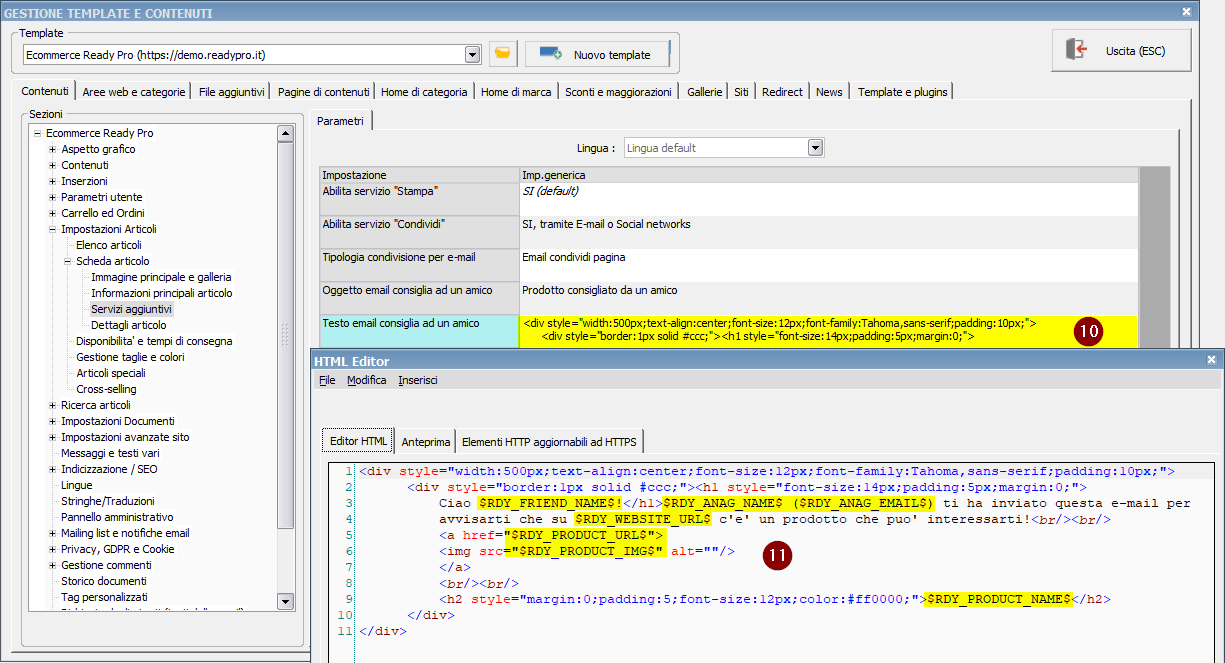Viewport: 1225px width, 663px height.
Task: Click the red number 10 marker
Action: [x=1088, y=332]
